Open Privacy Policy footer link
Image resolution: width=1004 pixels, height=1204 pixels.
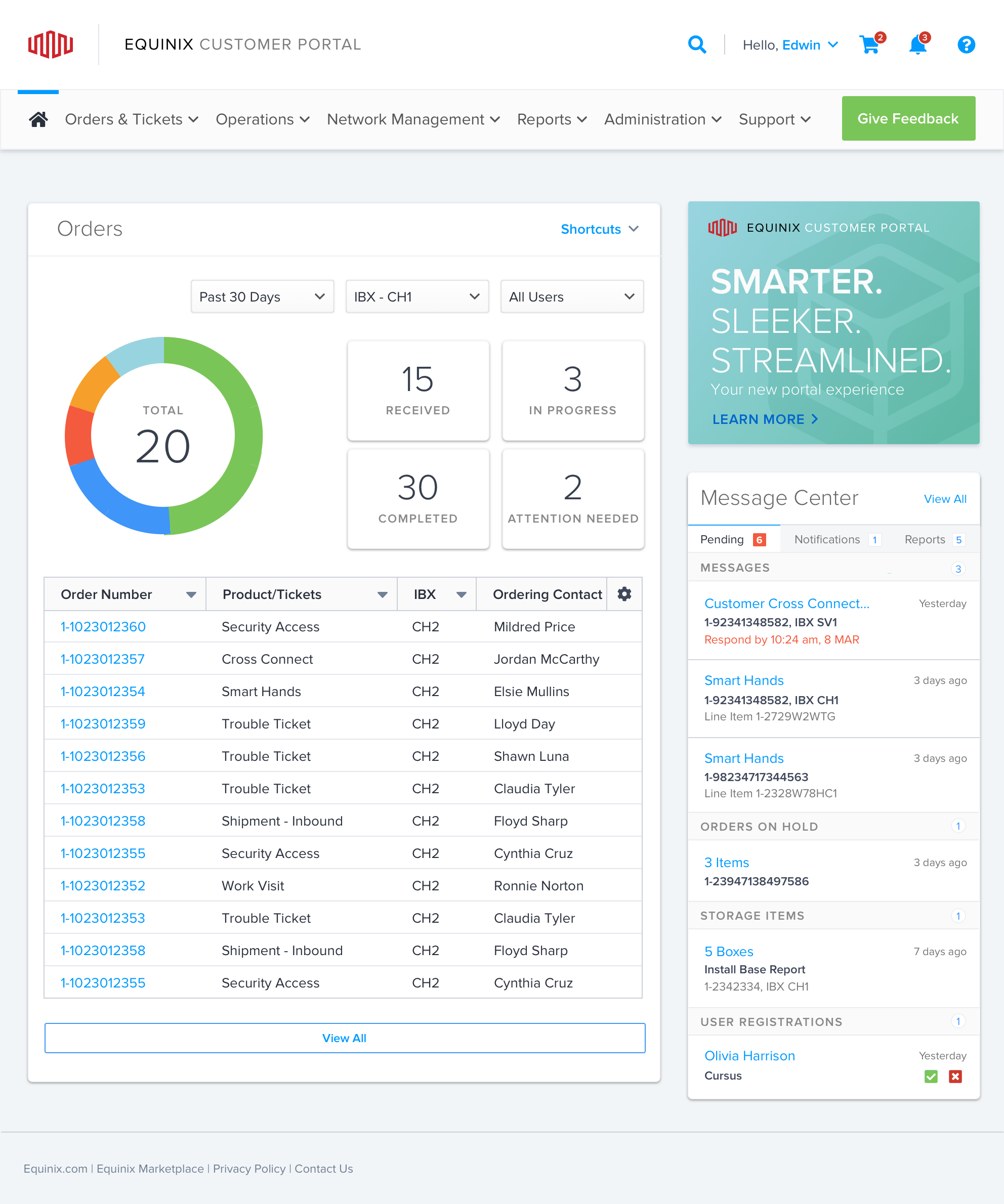coord(249,1169)
